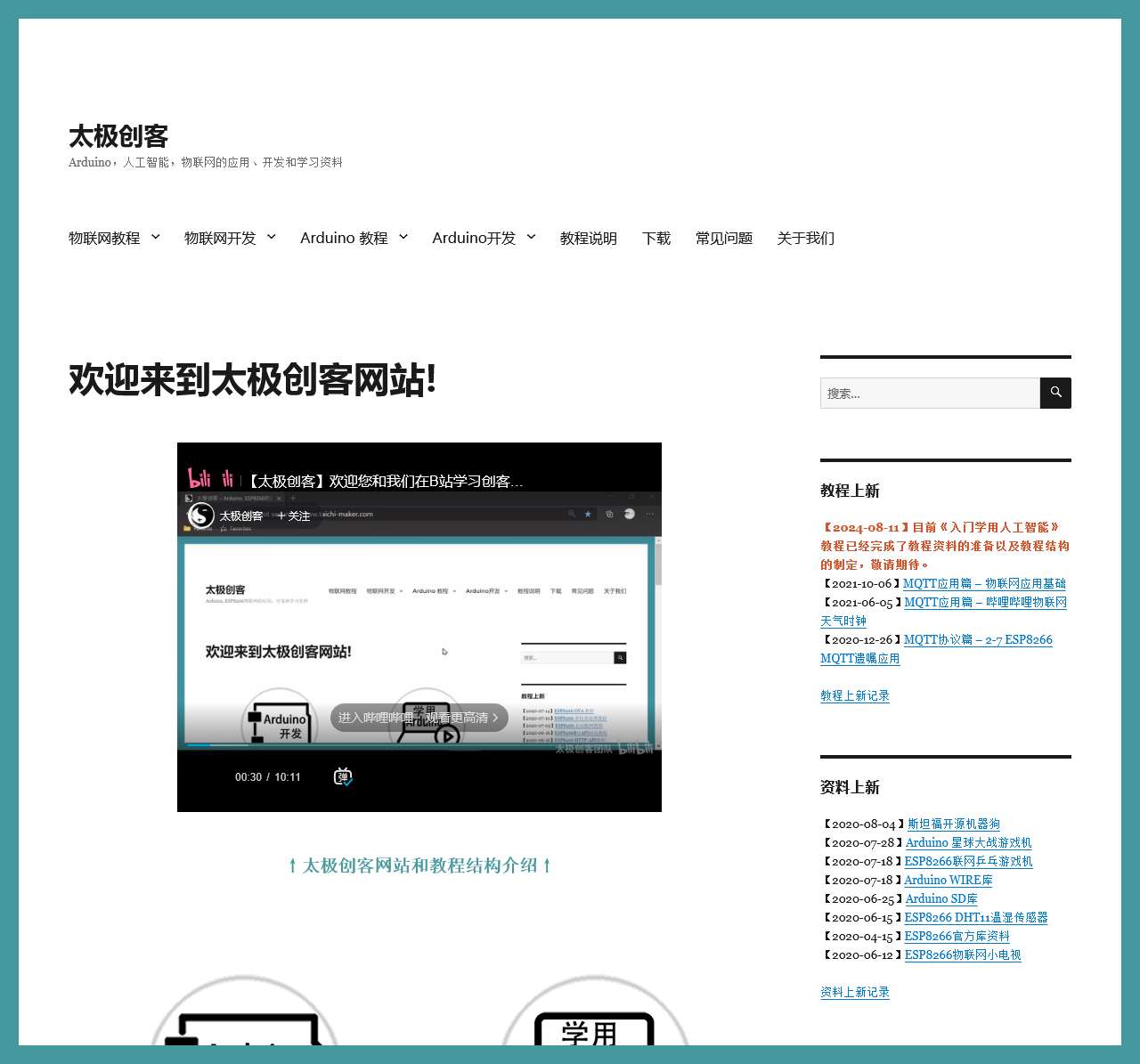Open the 斯坦福开源机器狗 link
This screenshot has width=1140, height=1064.
pyautogui.click(x=953, y=824)
